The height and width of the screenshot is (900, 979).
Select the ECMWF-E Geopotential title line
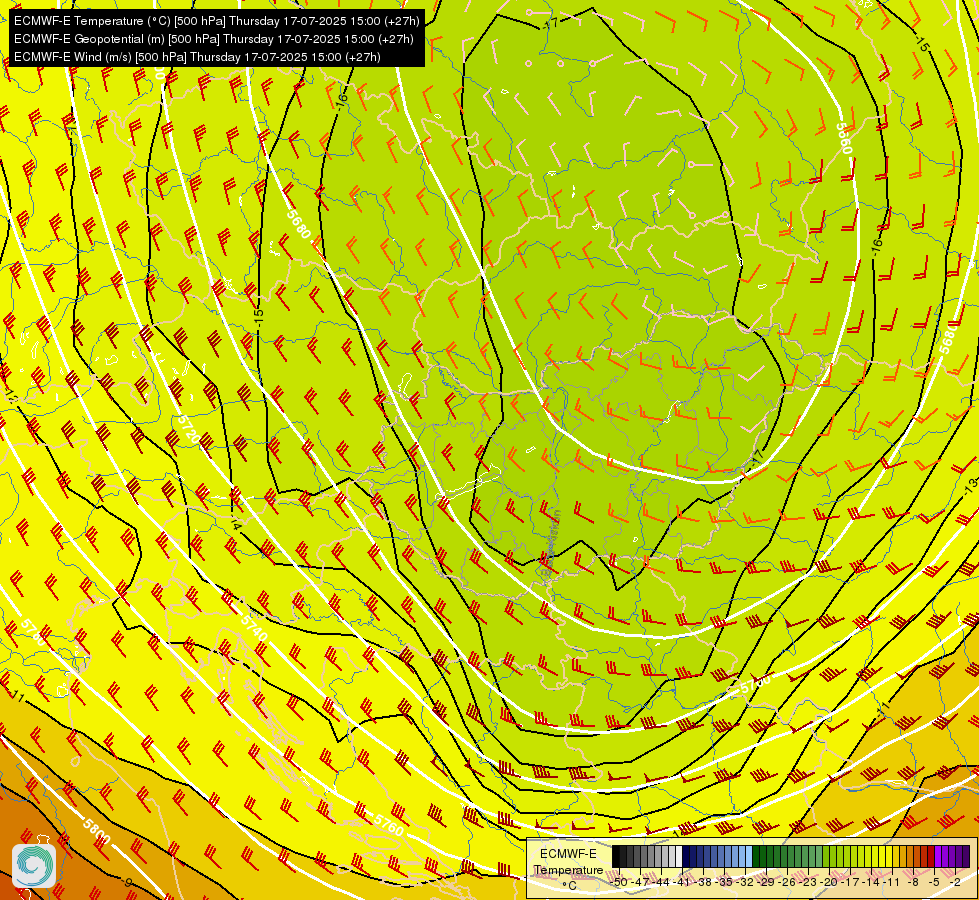pyautogui.click(x=214, y=39)
